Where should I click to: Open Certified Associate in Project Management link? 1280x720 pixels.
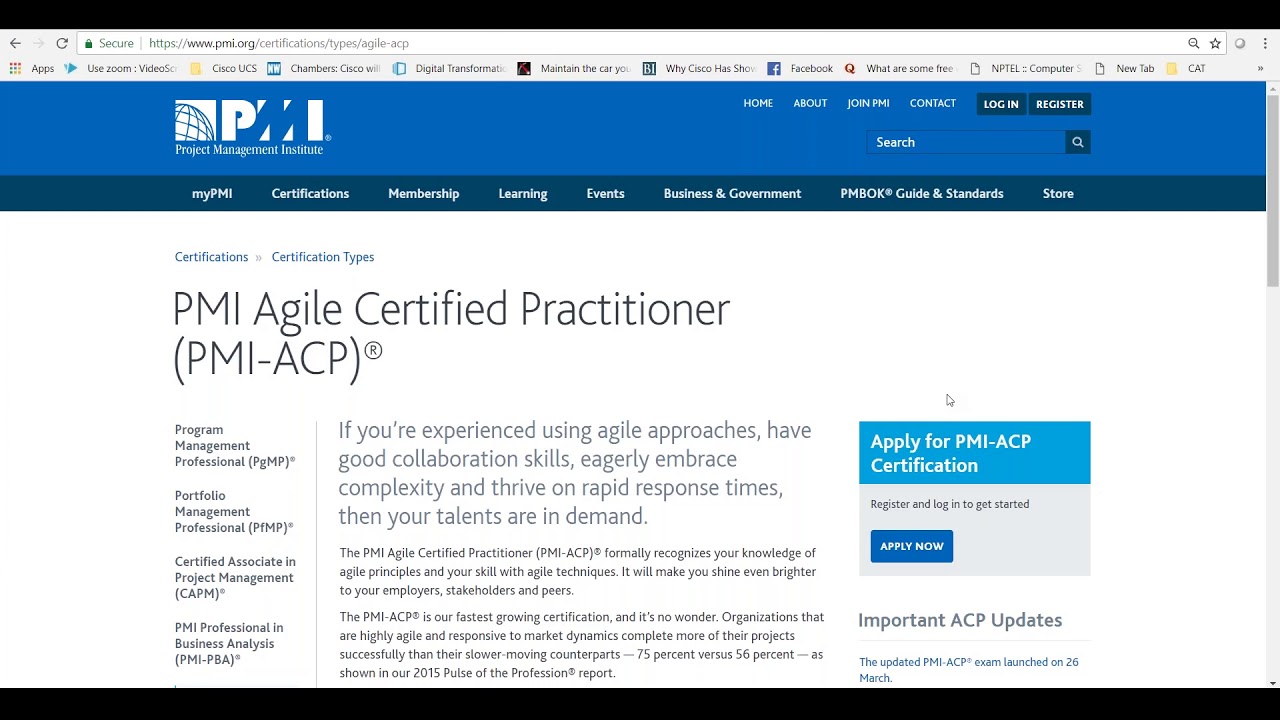coord(235,578)
